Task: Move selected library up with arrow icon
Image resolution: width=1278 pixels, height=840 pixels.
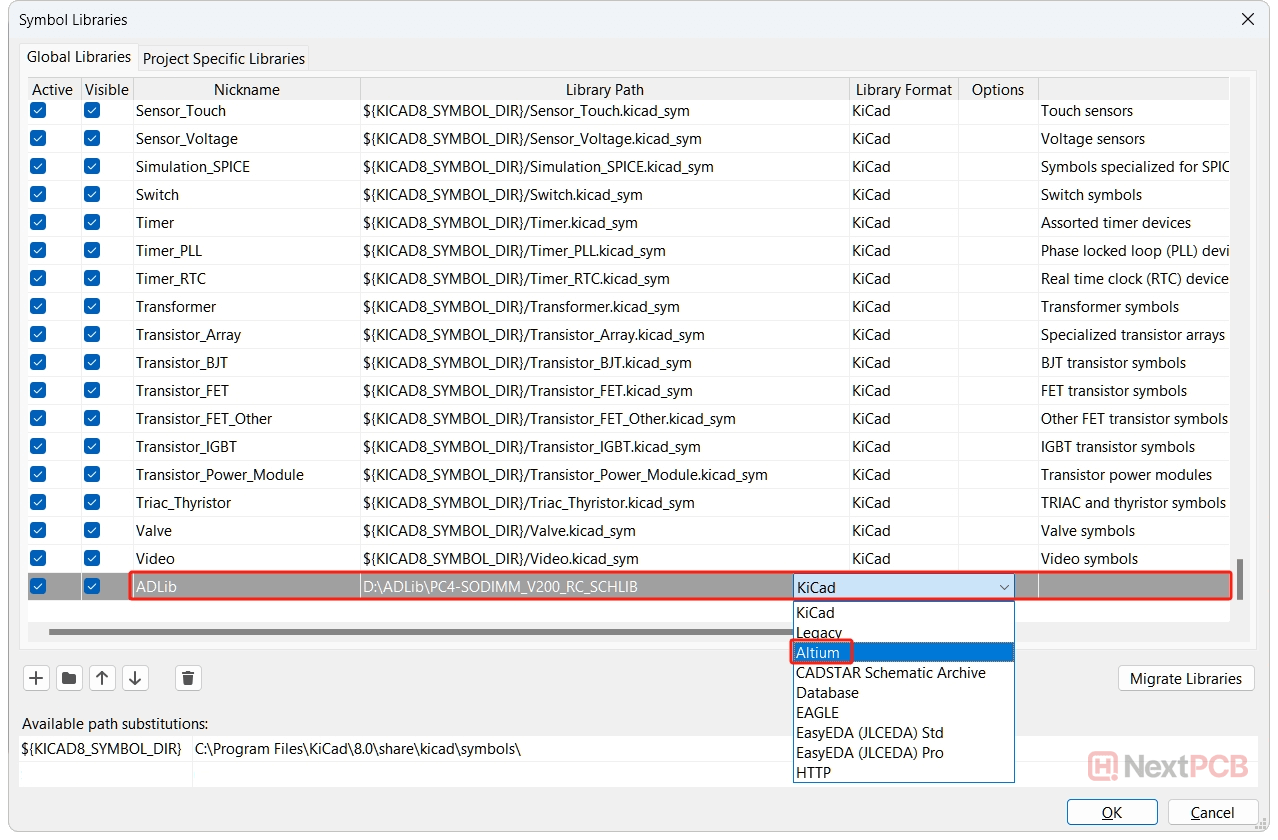Action: 102,678
